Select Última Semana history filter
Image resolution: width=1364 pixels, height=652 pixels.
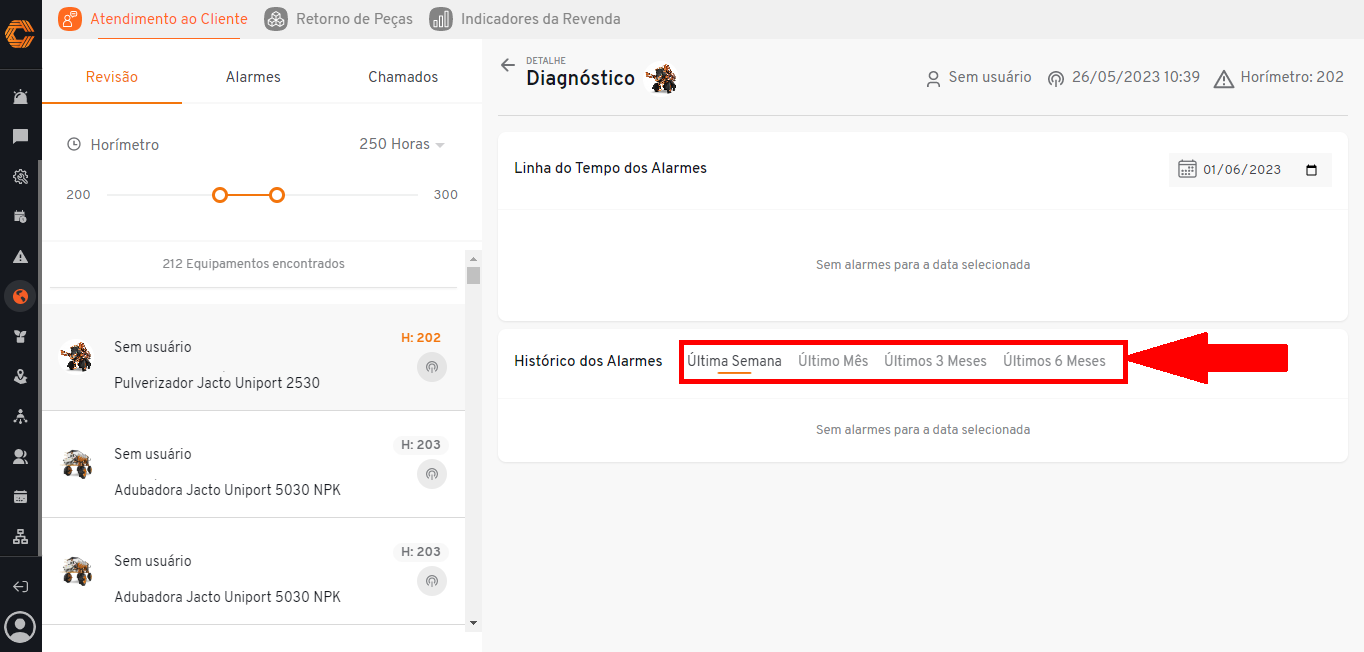tap(734, 361)
